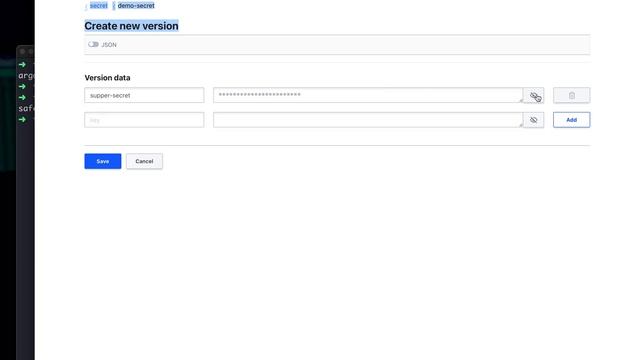Screen dimensions: 640x360
Task: Open the demo-secret breadcrumb link
Action: pos(136,6)
